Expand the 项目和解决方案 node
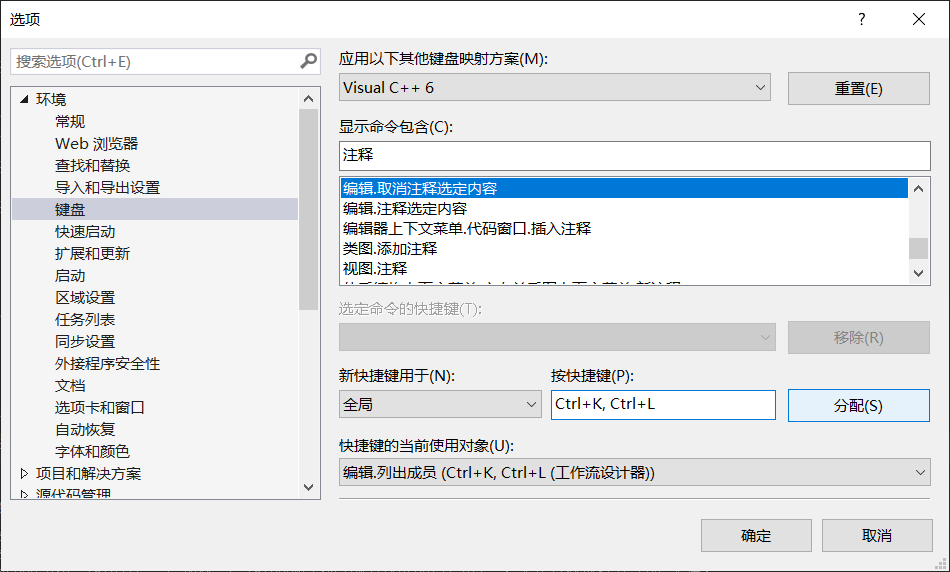The width and height of the screenshot is (950, 572). click(24, 473)
